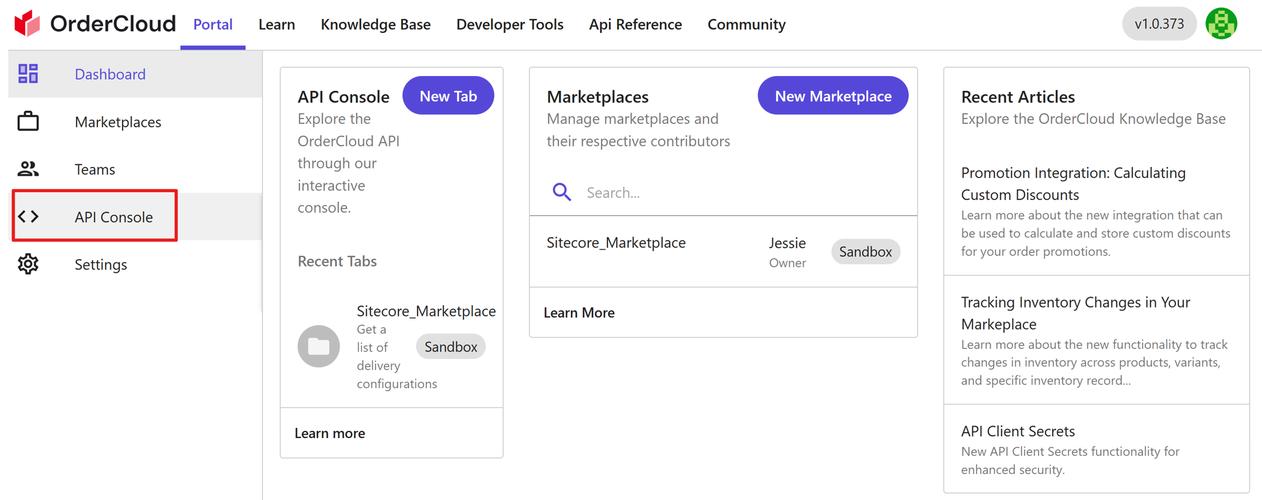The width and height of the screenshot is (1262, 500).
Task: Open the API Client Secrets article
Action: tap(1017, 431)
